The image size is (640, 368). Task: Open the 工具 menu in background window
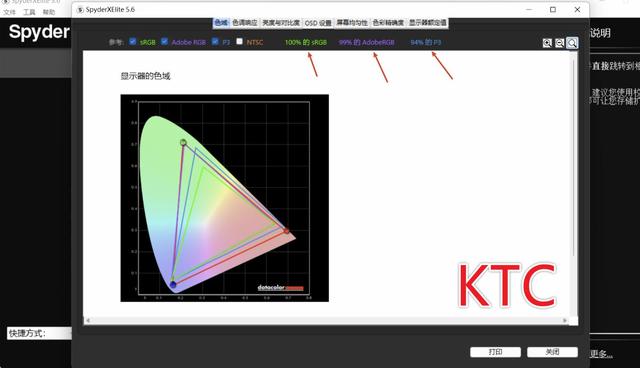pos(29,12)
